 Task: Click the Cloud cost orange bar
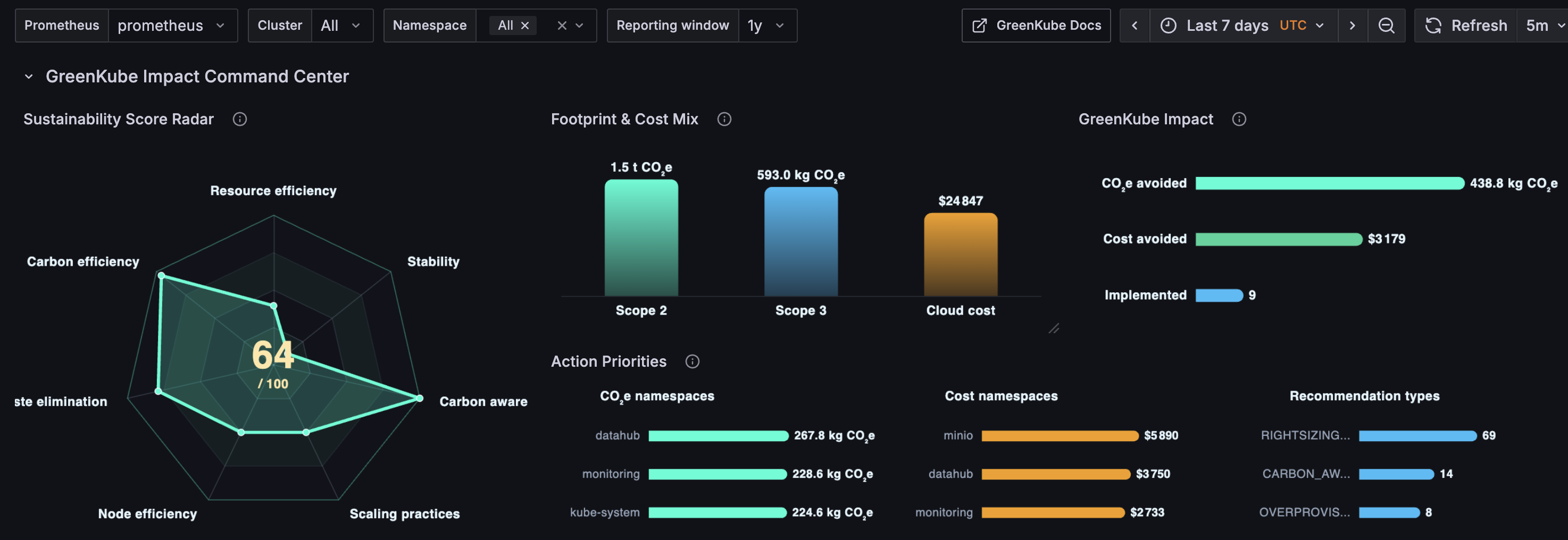pos(961,254)
